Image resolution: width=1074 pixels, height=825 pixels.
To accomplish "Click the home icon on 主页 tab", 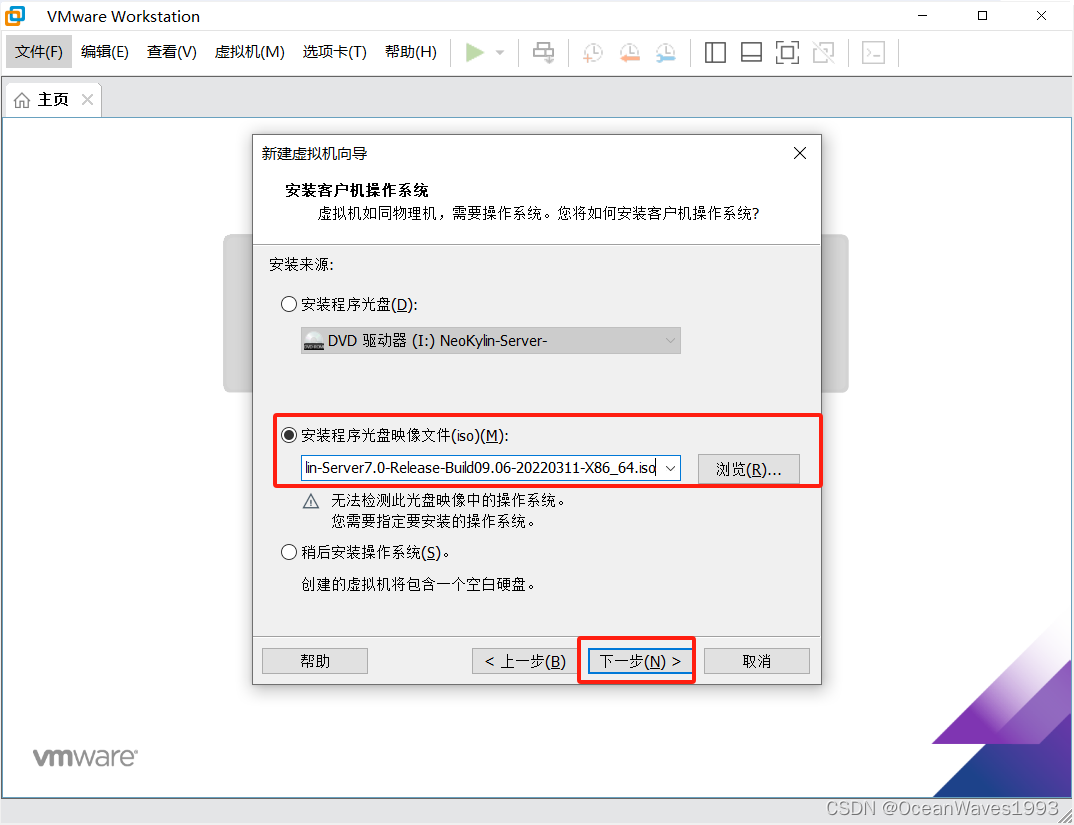I will 22,101.
